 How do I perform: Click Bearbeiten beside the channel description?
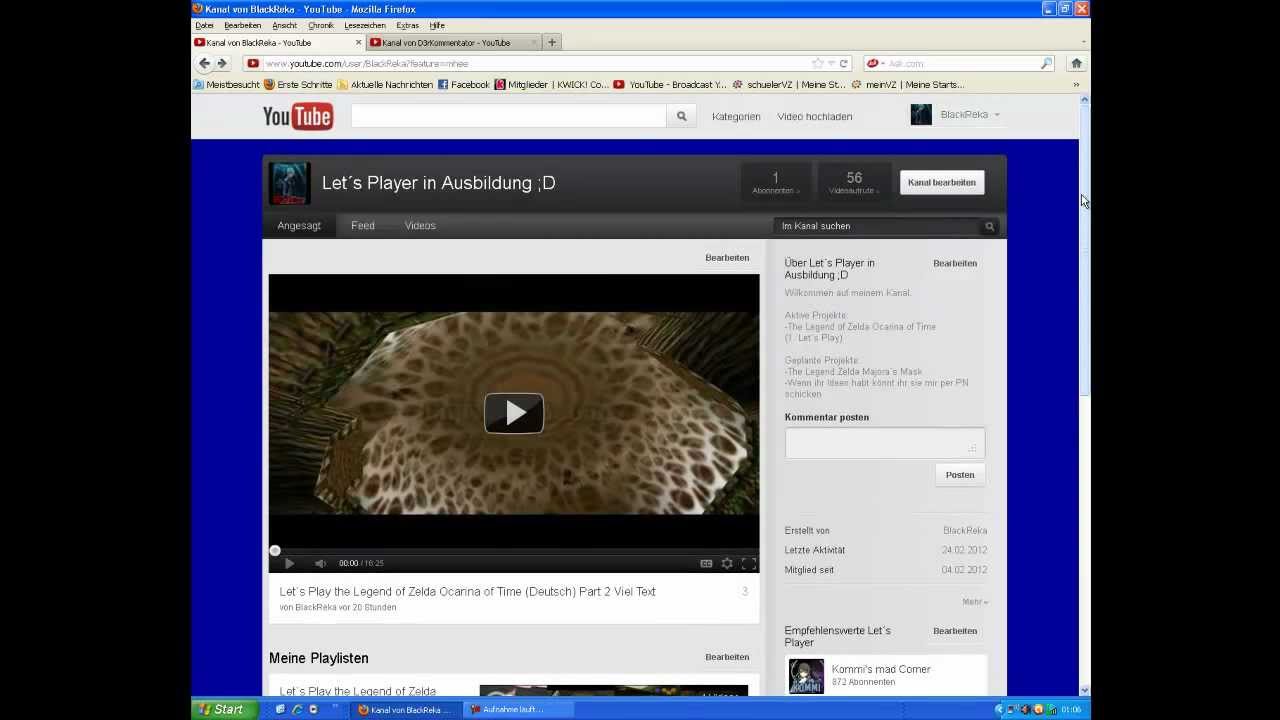pos(955,264)
